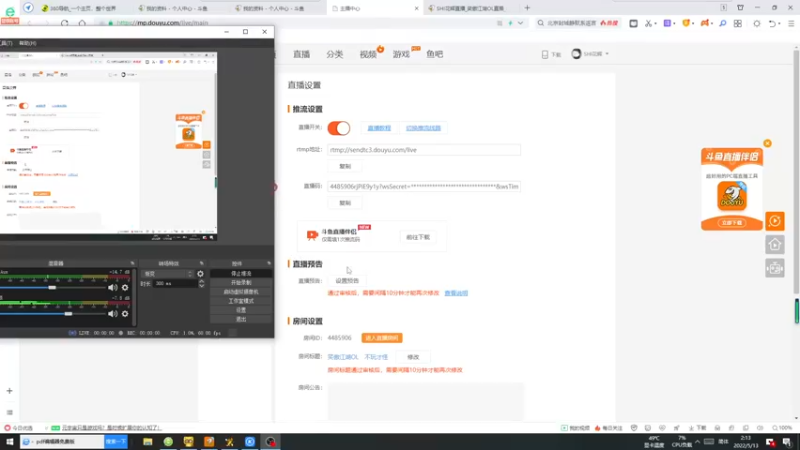Click the 设置预告 button
Screen dimensions: 800x450
click(347, 281)
